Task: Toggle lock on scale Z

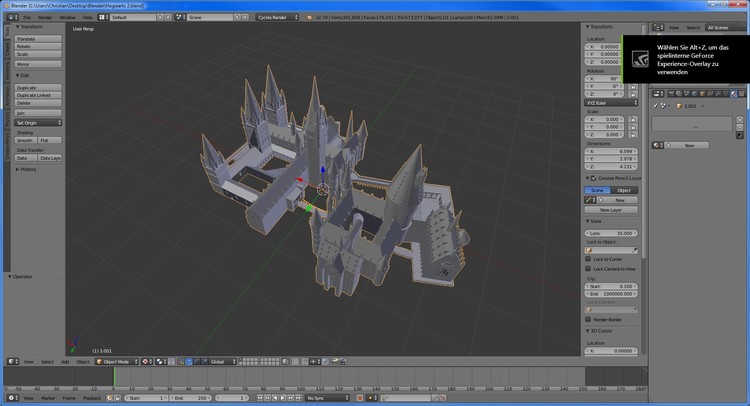Action: pos(633,134)
